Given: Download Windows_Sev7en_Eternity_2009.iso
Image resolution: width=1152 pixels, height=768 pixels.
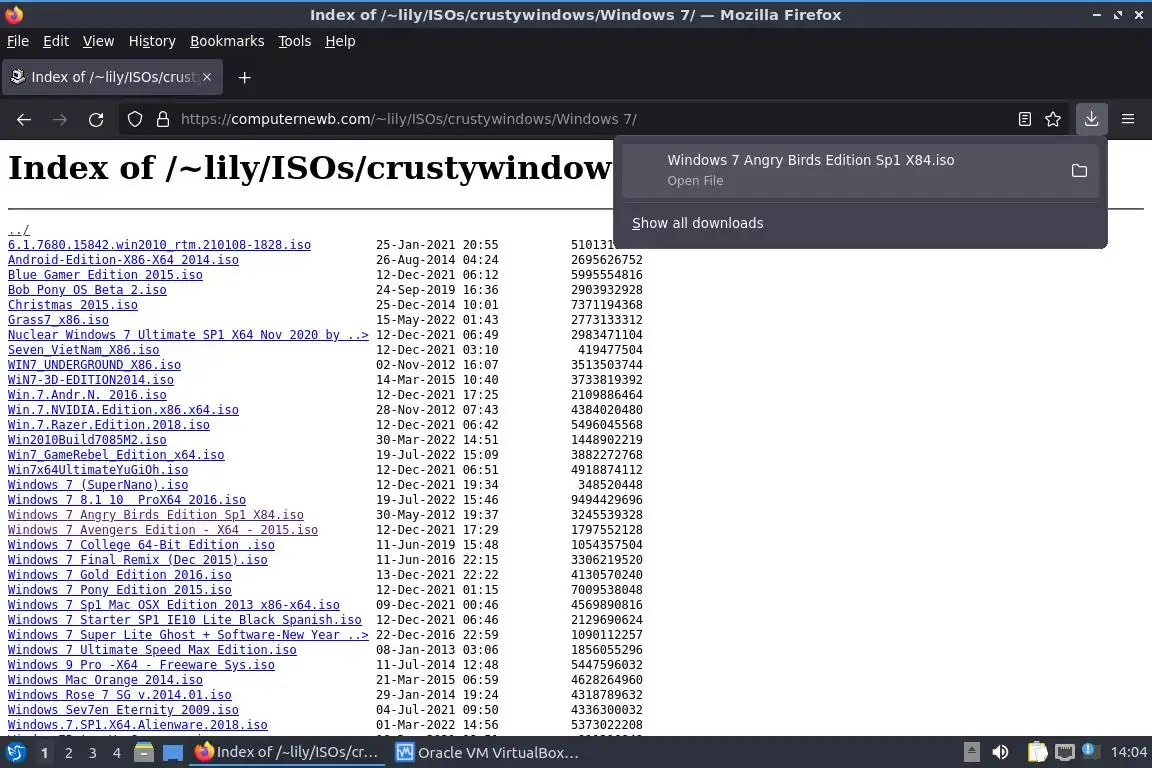Looking at the screenshot, I should pyautogui.click(x=123, y=710).
